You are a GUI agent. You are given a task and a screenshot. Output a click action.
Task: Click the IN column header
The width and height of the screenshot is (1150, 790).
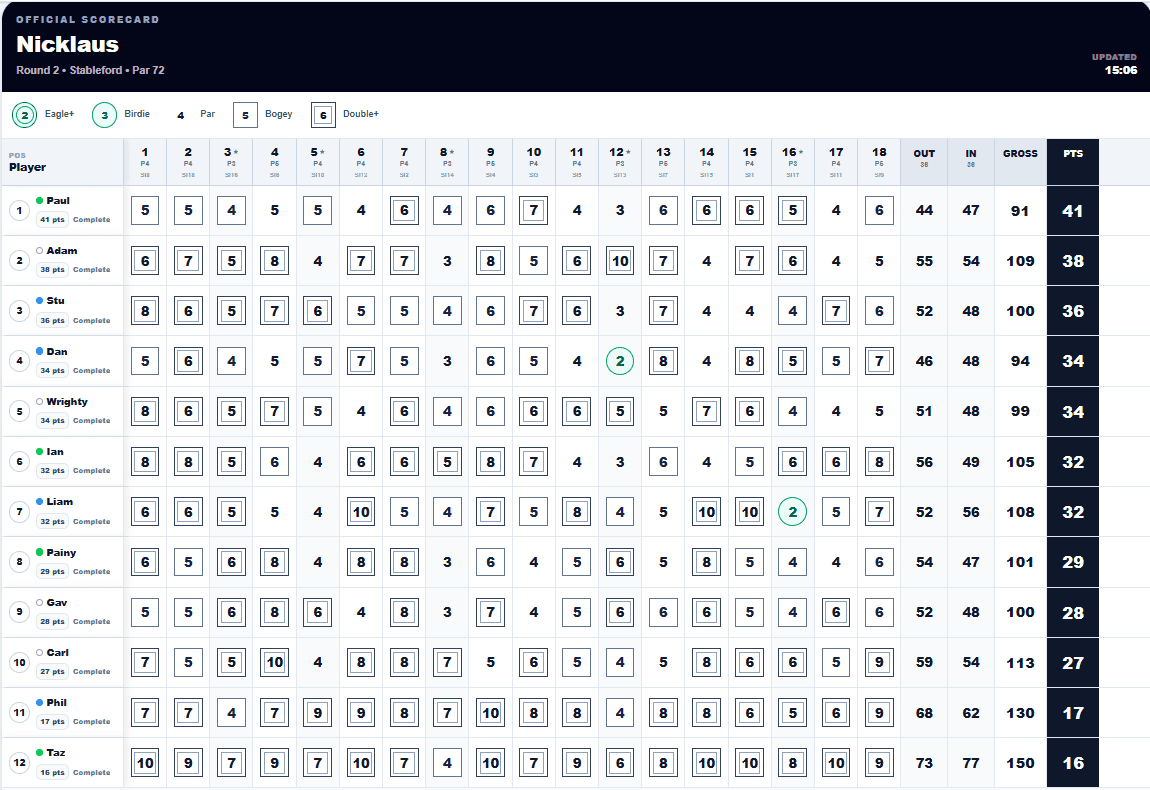point(970,161)
